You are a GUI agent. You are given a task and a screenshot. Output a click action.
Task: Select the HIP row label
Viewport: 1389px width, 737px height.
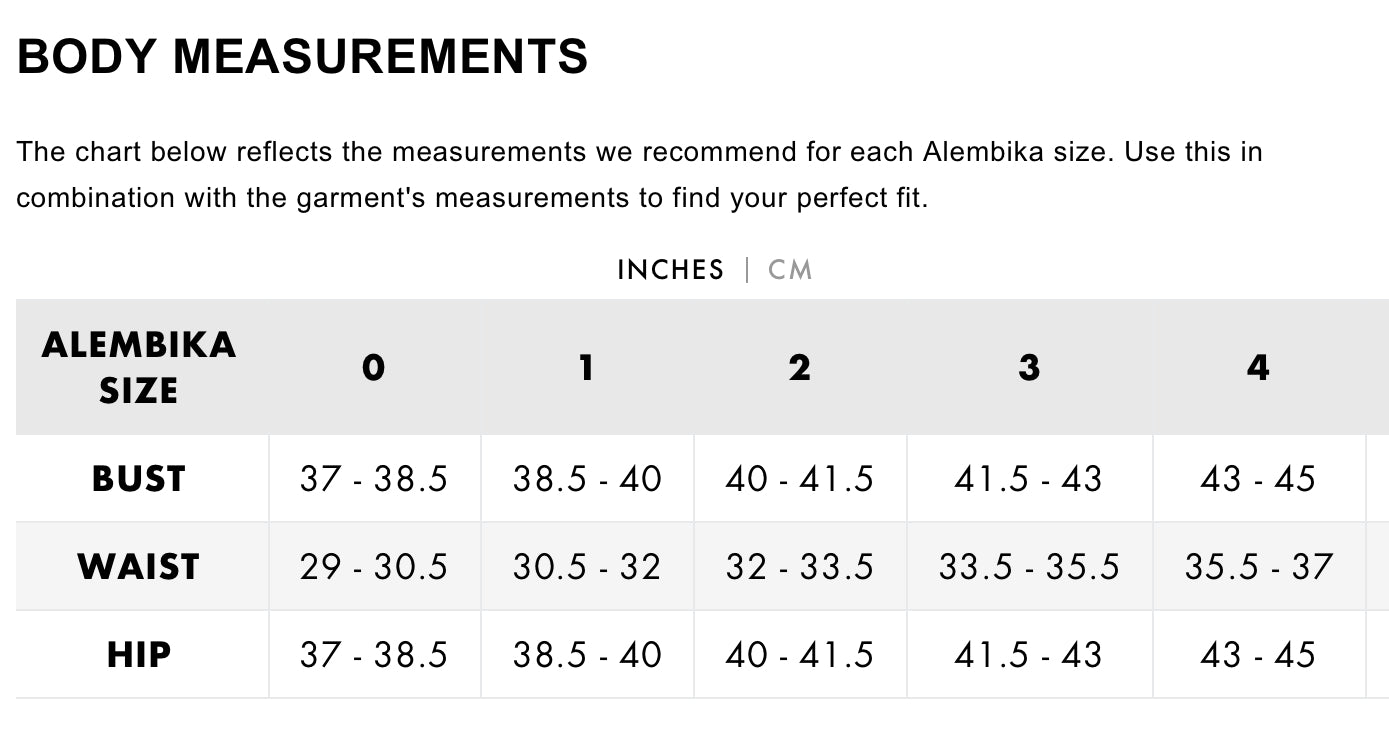pos(139,655)
